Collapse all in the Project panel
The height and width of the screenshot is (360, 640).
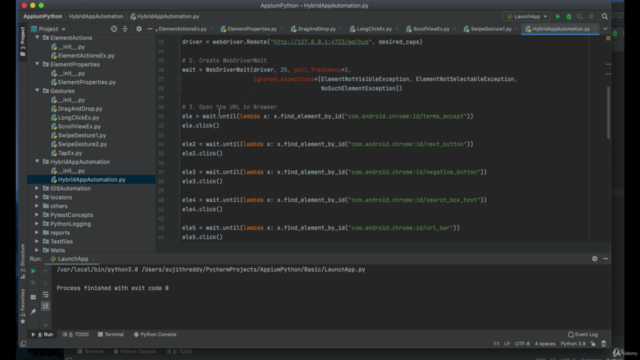click(125, 29)
